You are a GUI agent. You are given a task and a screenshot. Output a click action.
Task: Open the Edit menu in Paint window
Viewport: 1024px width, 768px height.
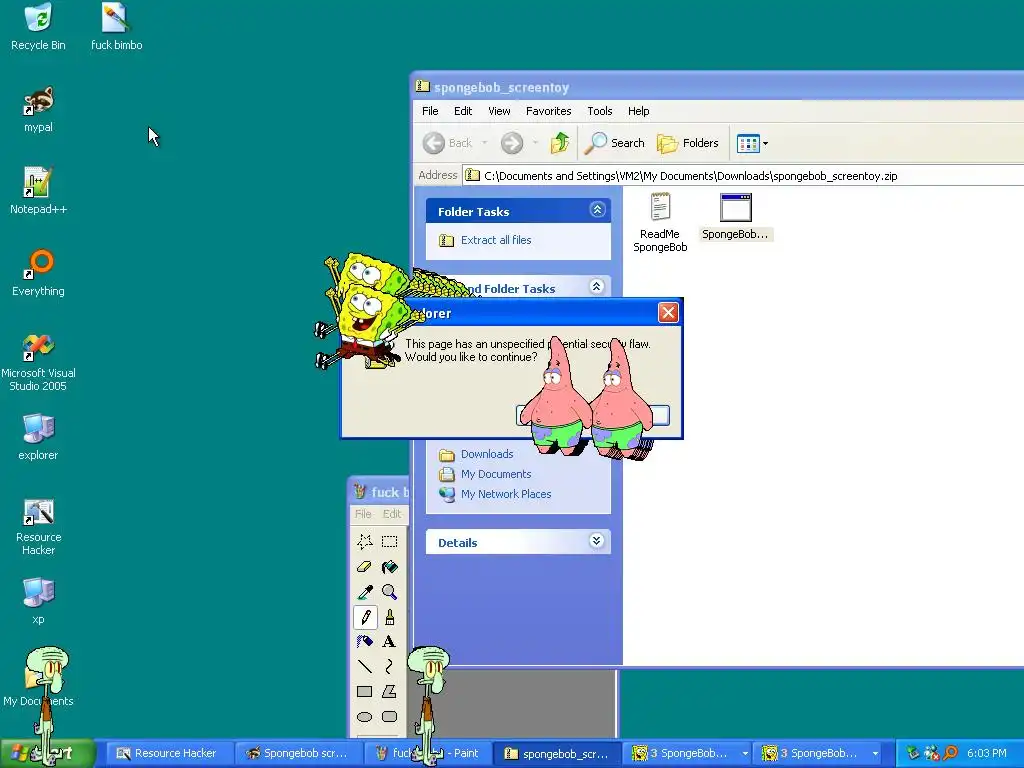[392, 514]
